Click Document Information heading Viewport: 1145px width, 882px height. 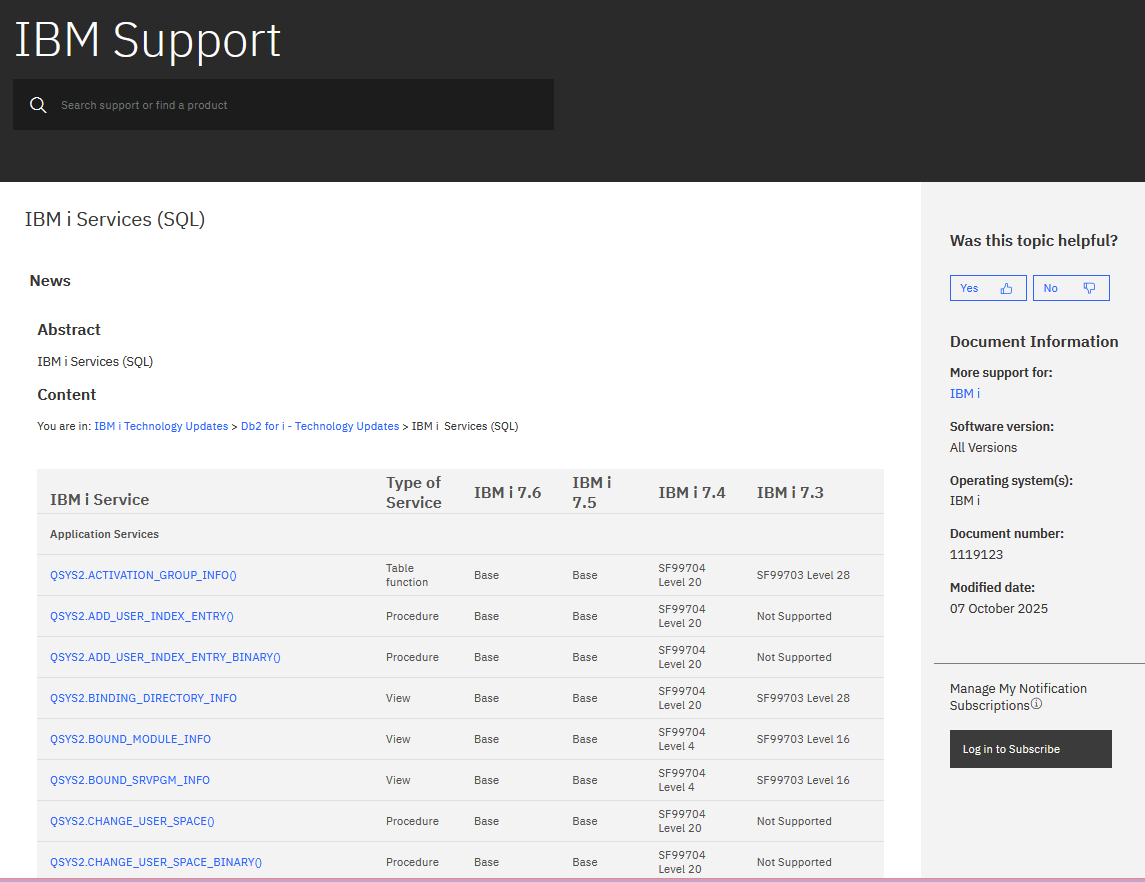(1033, 341)
